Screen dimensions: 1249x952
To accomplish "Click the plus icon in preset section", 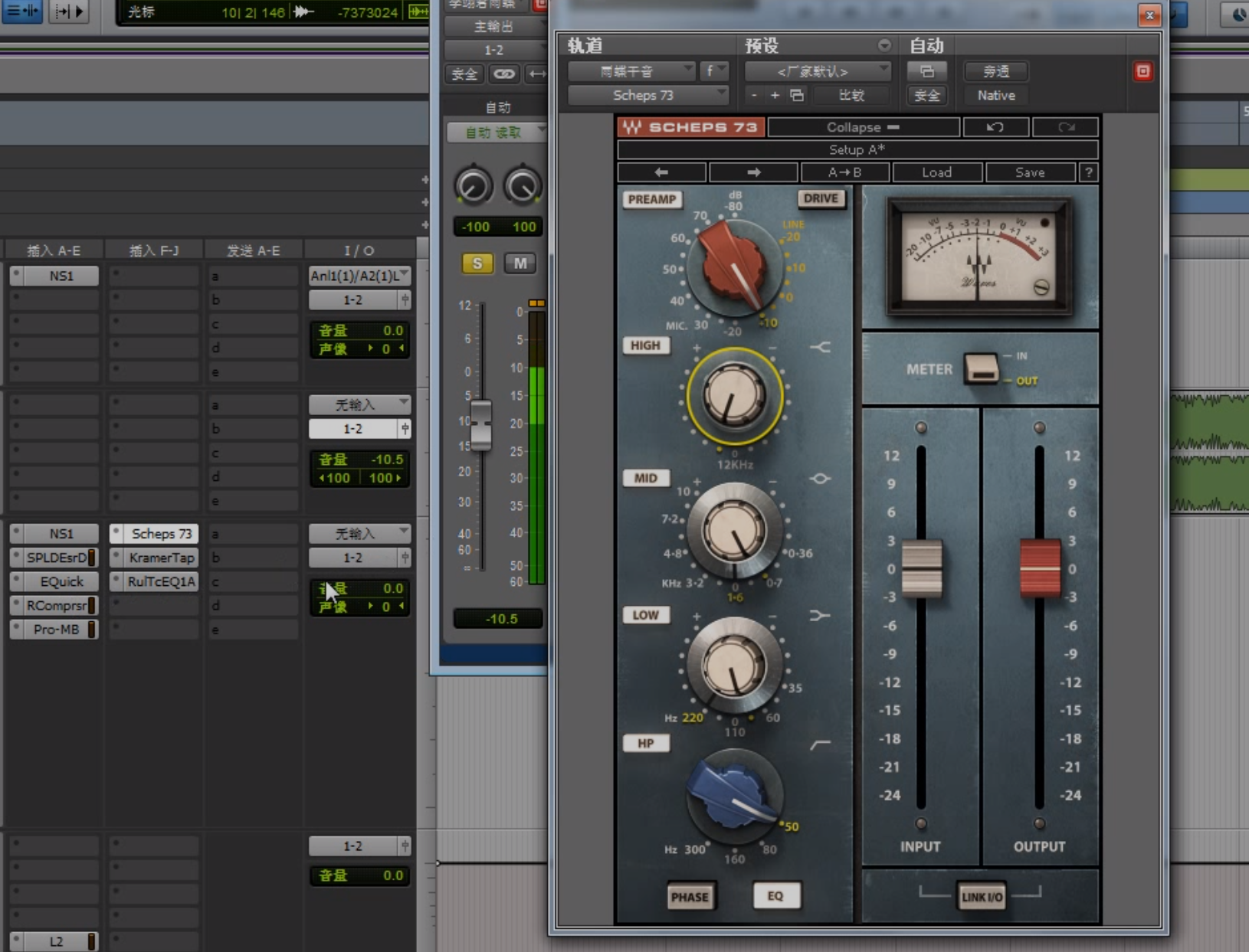I will 775,95.
